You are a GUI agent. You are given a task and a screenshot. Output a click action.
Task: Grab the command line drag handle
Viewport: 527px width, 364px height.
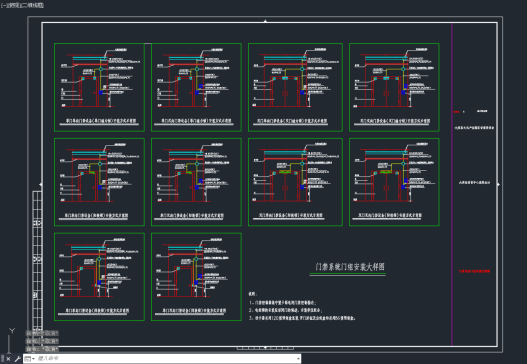pos(2,359)
